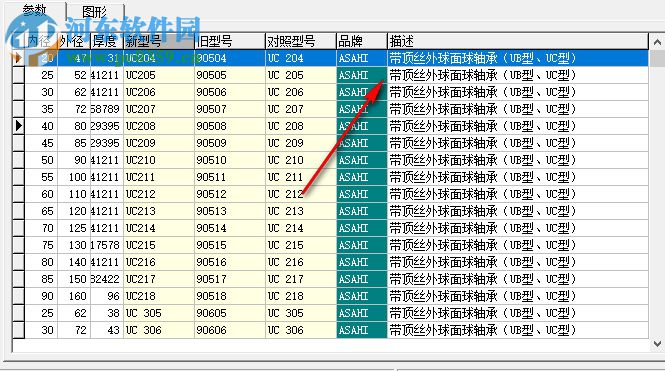Click old model cell 90518
The width and height of the screenshot is (665, 371).
(230, 296)
